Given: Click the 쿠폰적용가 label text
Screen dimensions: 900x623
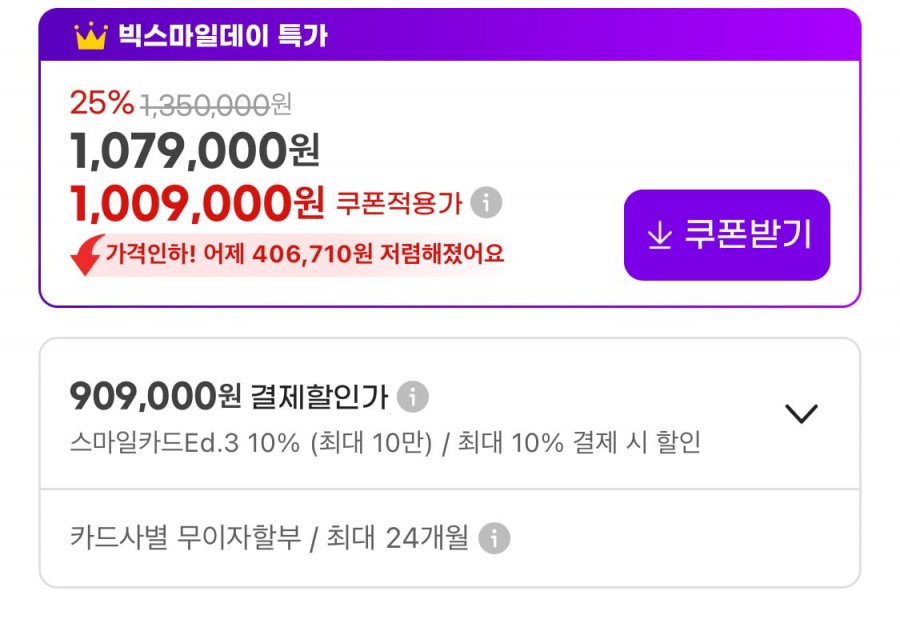Looking at the screenshot, I should [399, 203].
